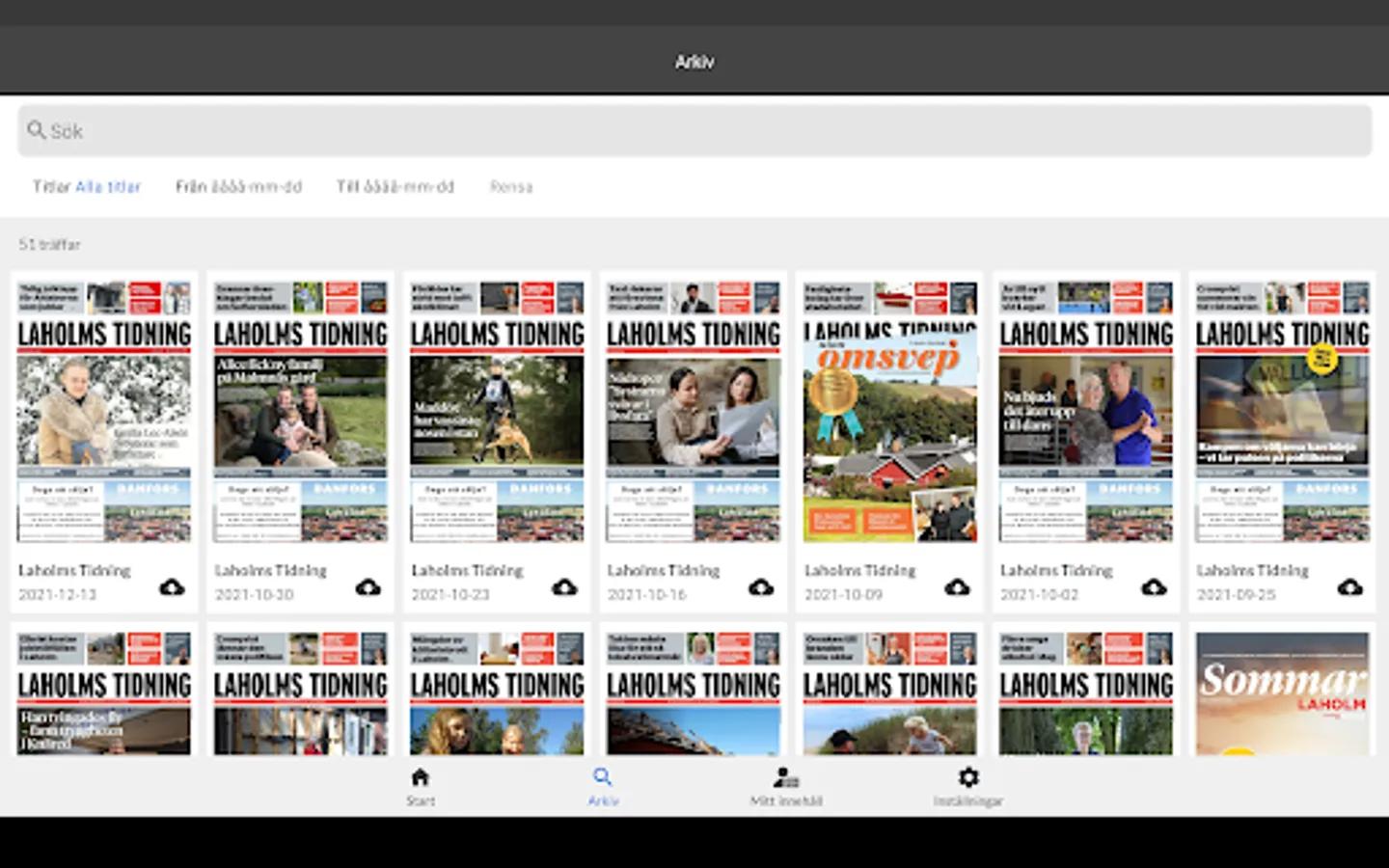Click the search magnifier icon in the Sök field
The width and height of the screenshot is (1389, 868).
[x=37, y=130]
